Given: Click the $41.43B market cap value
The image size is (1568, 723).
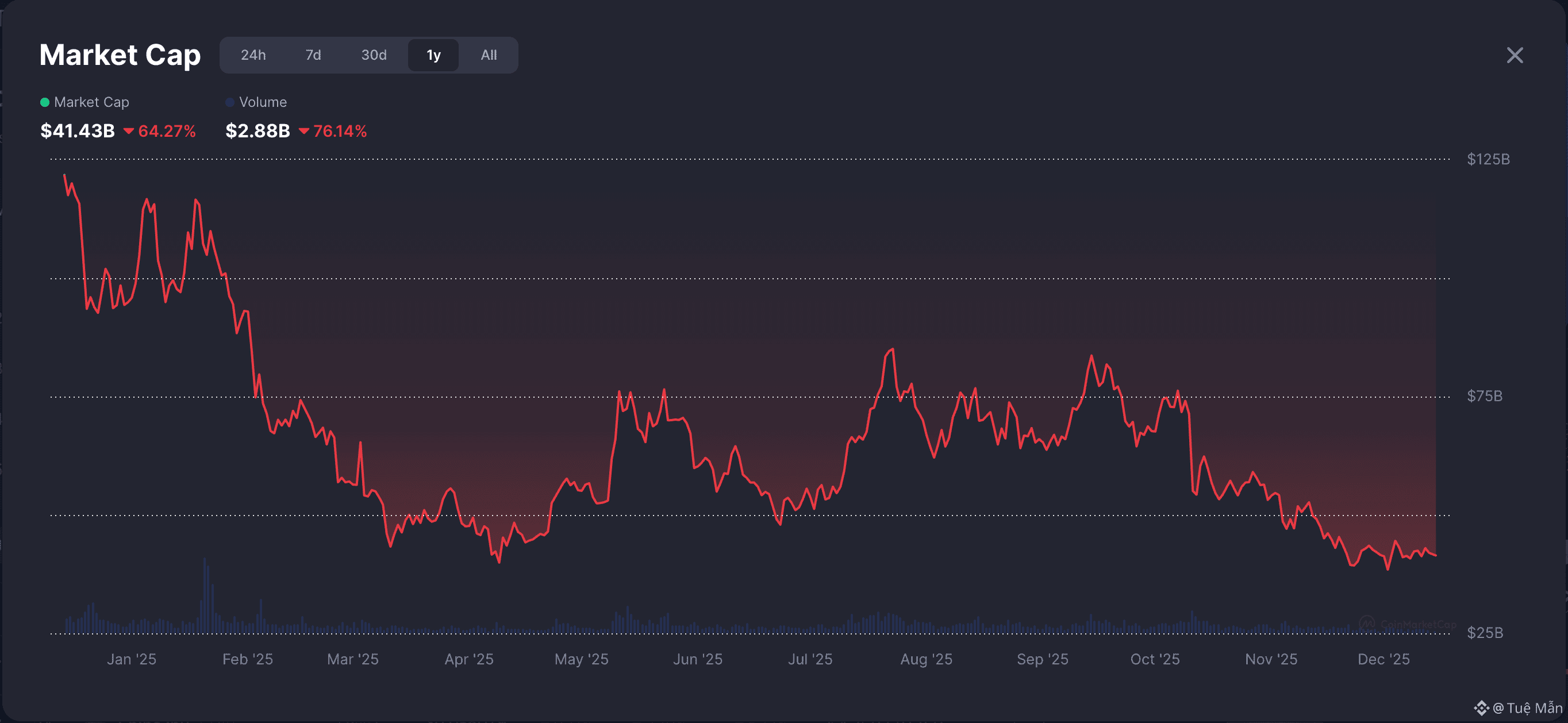Looking at the screenshot, I should tap(77, 131).
